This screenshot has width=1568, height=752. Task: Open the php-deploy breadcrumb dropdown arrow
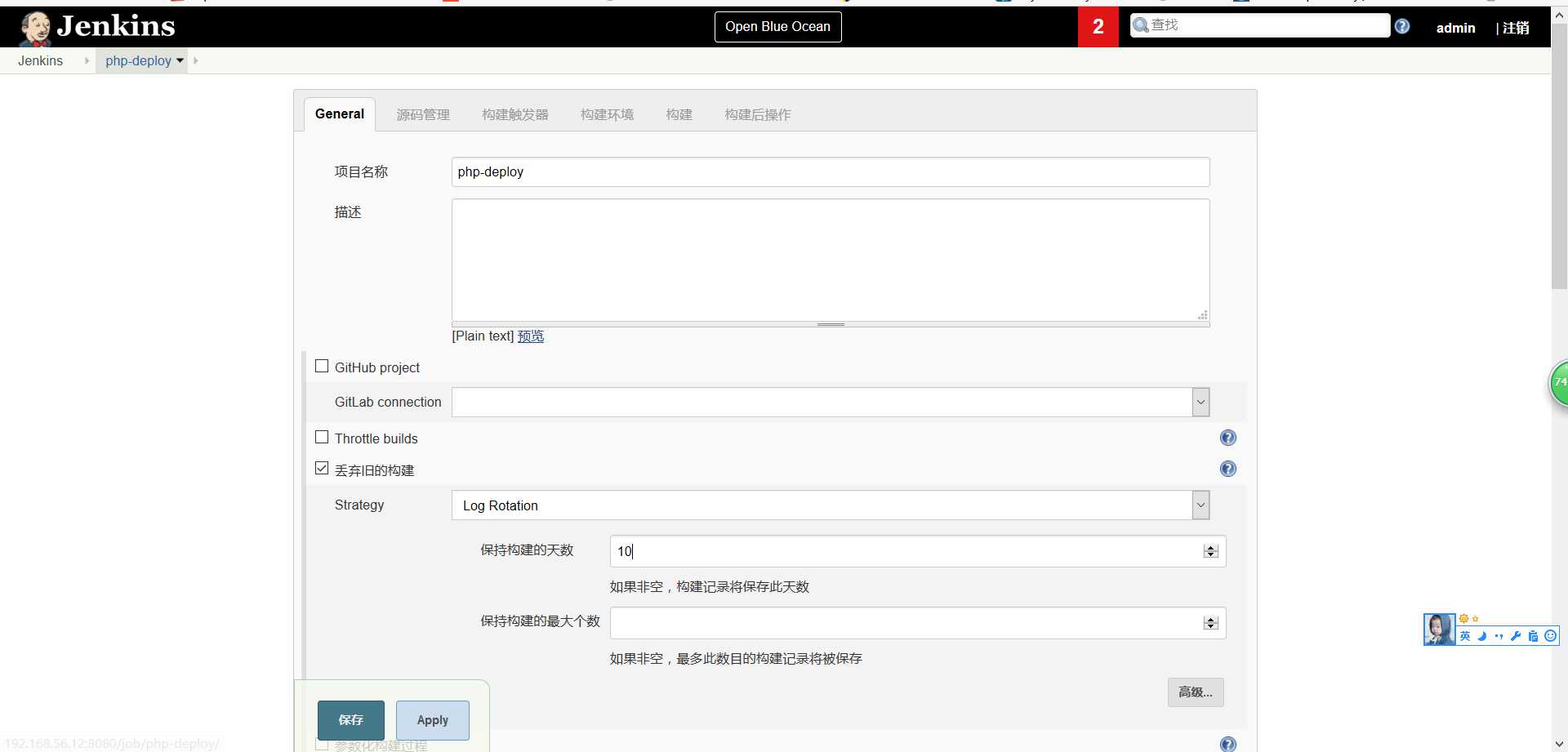(x=180, y=60)
